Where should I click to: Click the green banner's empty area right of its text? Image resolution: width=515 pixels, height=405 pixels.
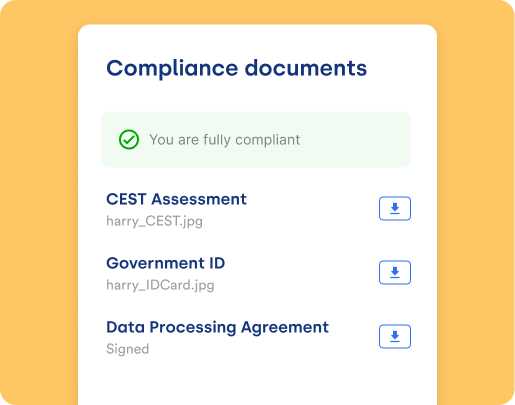pos(353,140)
